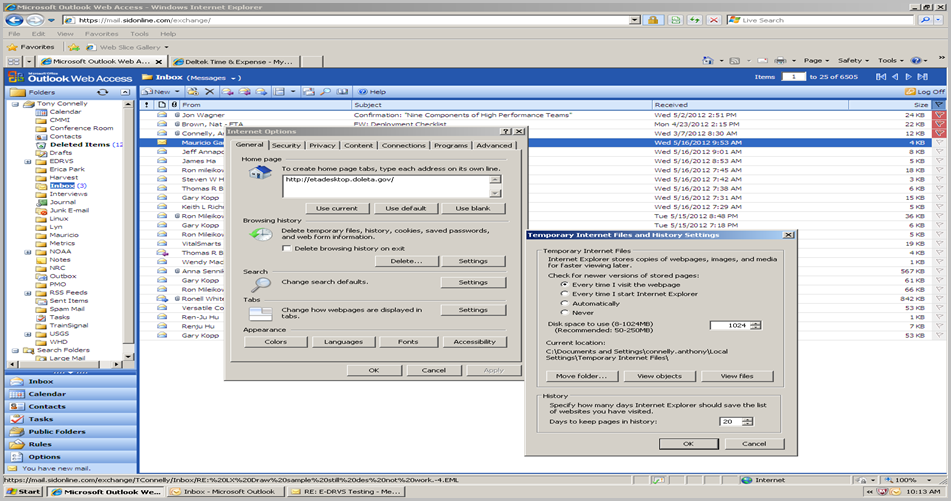Click the View objects button
The height and width of the screenshot is (501, 951).
point(659,376)
